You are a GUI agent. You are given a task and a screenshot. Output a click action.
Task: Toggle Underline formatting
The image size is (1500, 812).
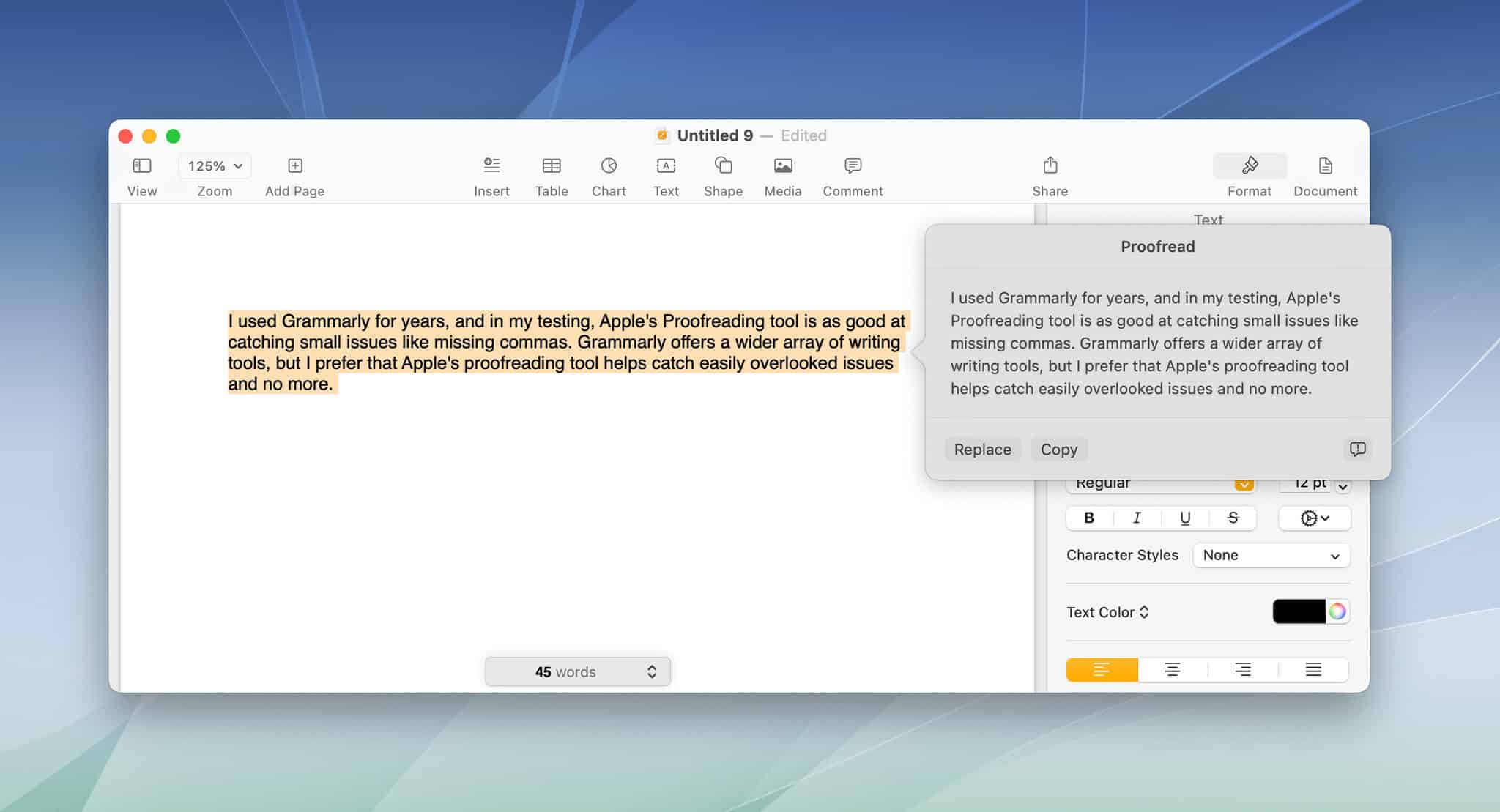1185,518
